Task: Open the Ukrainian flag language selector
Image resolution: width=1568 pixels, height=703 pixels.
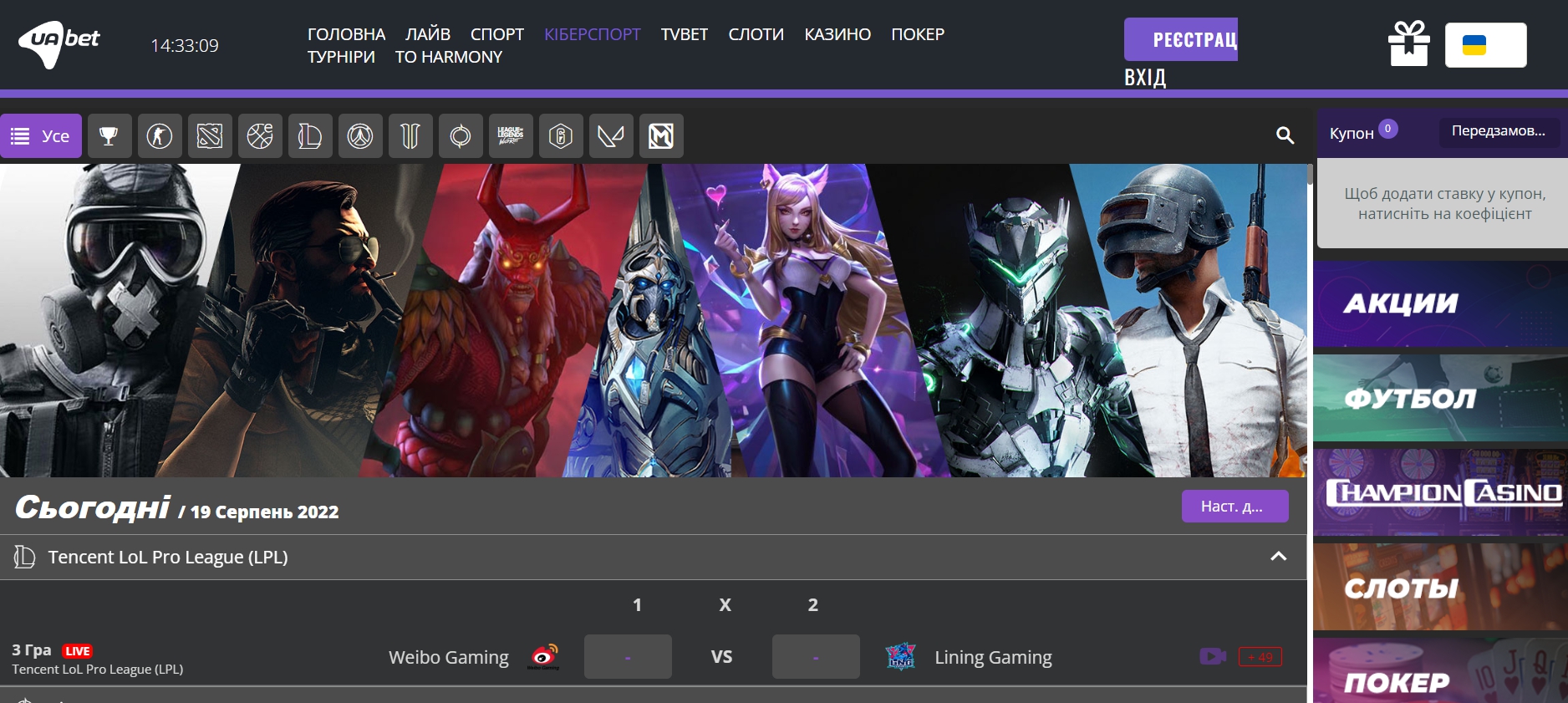Action: (1485, 45)
